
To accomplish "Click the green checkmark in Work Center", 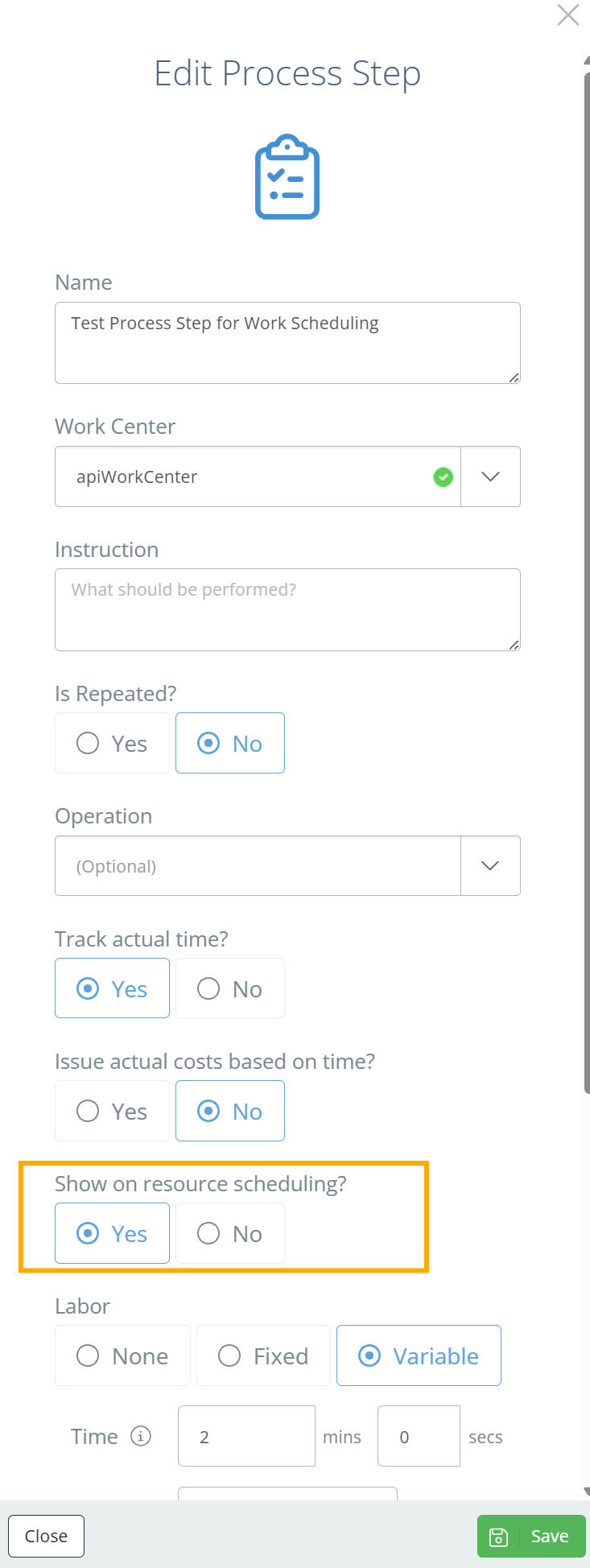I will coord(443,477).
